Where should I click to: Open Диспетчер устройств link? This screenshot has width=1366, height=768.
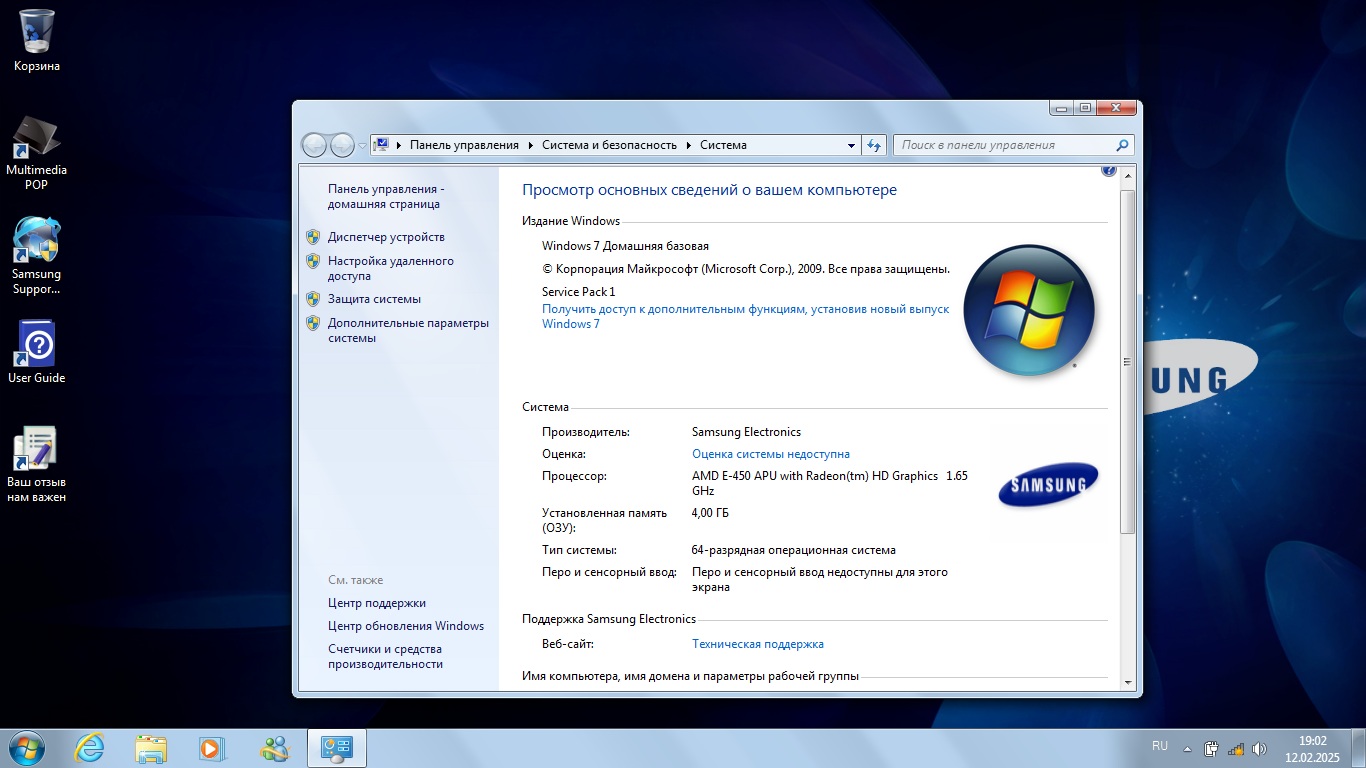pyautogui.click(x=386, y=237)
